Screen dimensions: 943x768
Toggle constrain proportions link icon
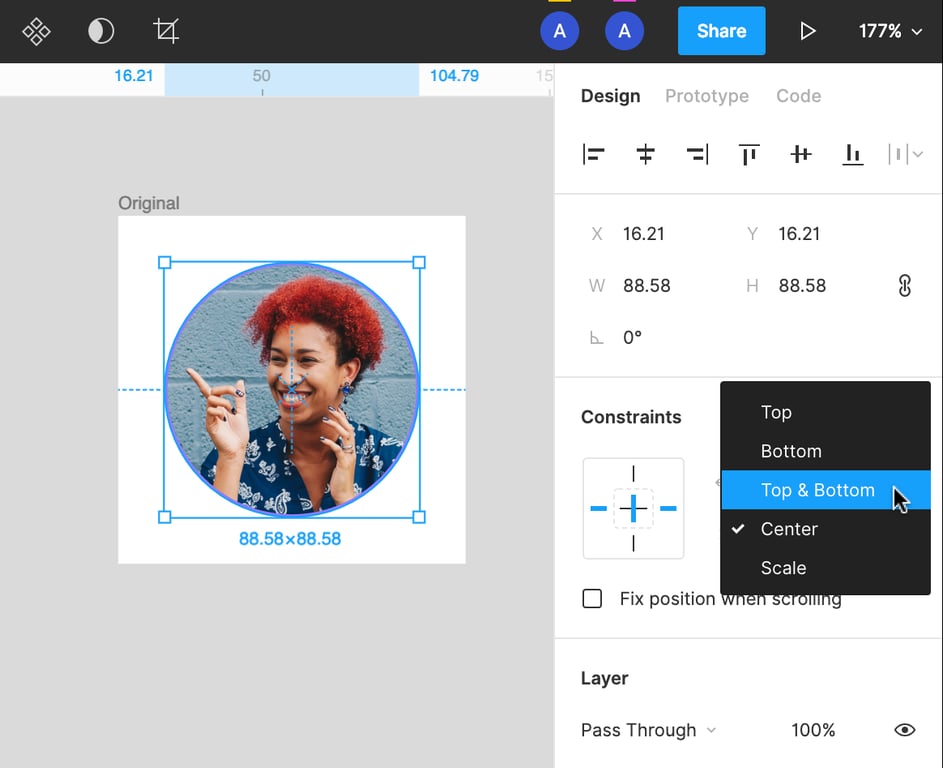(904, 286)
